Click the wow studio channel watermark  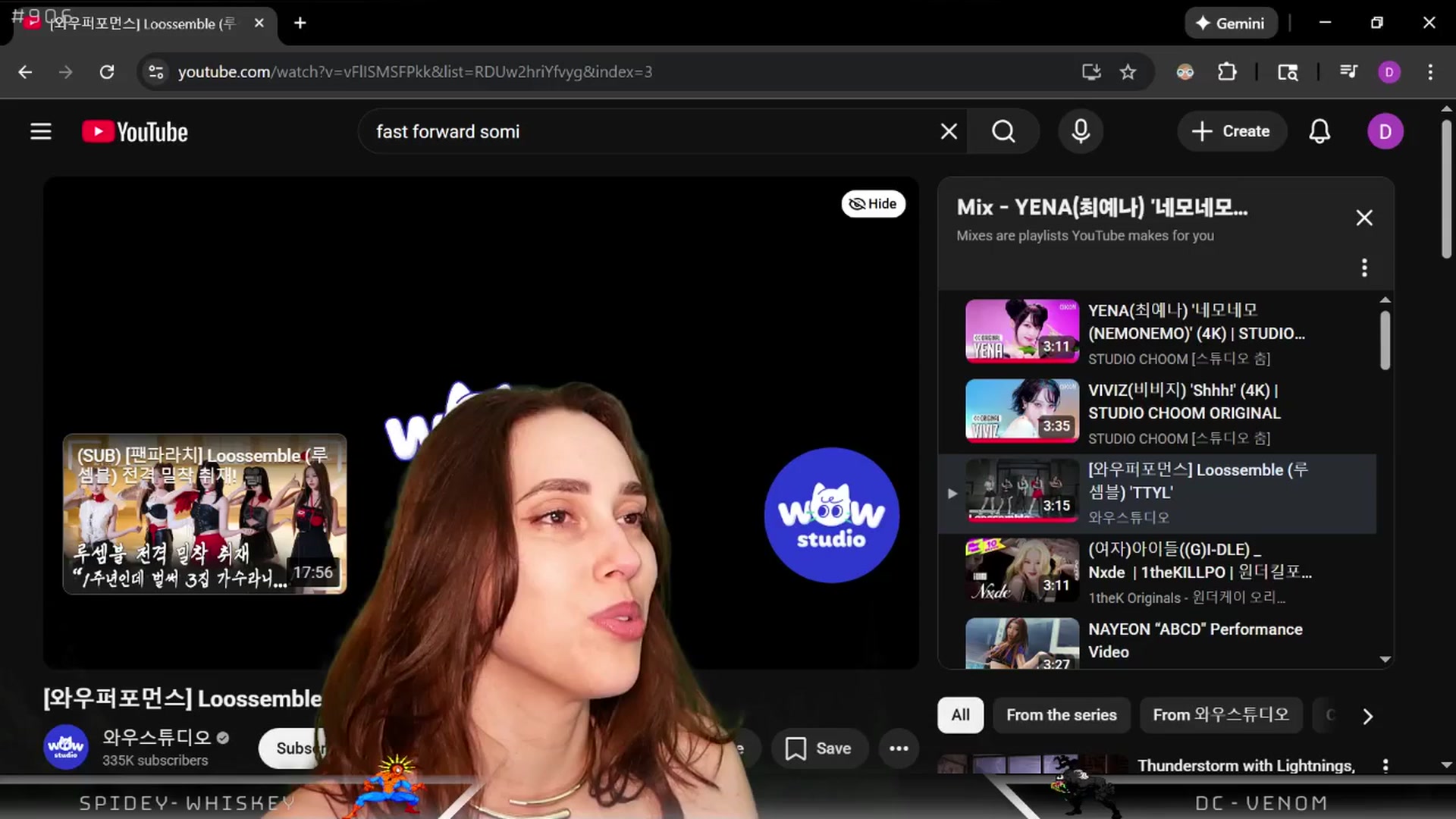[x=831, y=515]
